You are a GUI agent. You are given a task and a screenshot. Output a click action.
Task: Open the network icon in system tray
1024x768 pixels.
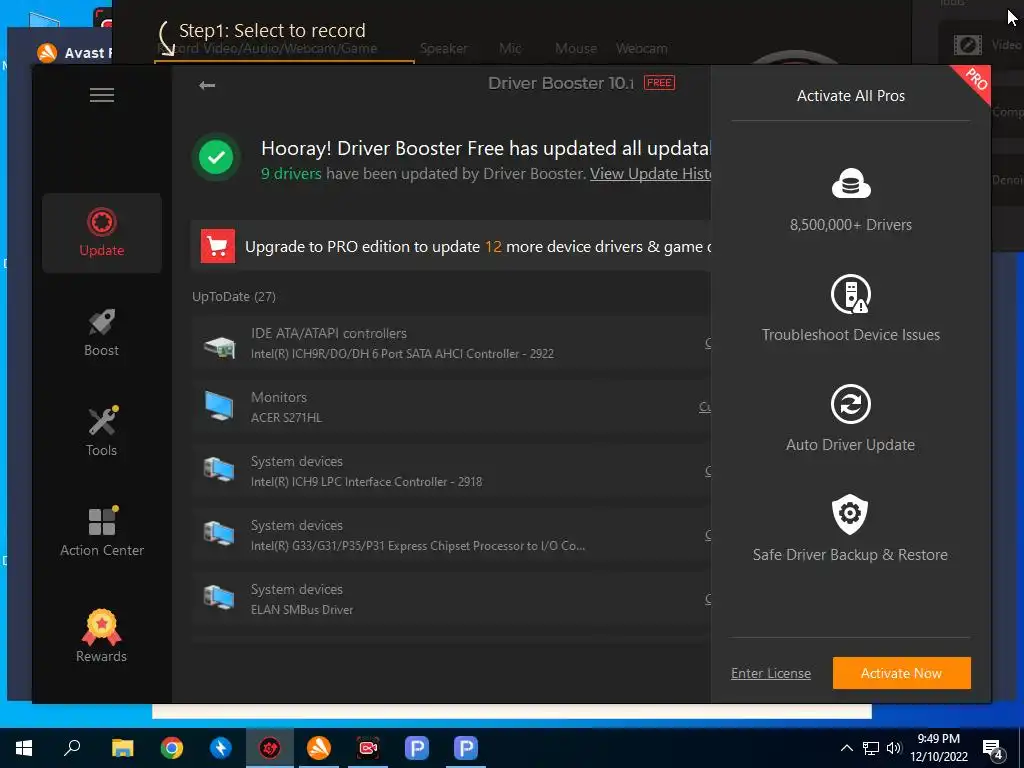pyautogui.click(x=871, y=748)
